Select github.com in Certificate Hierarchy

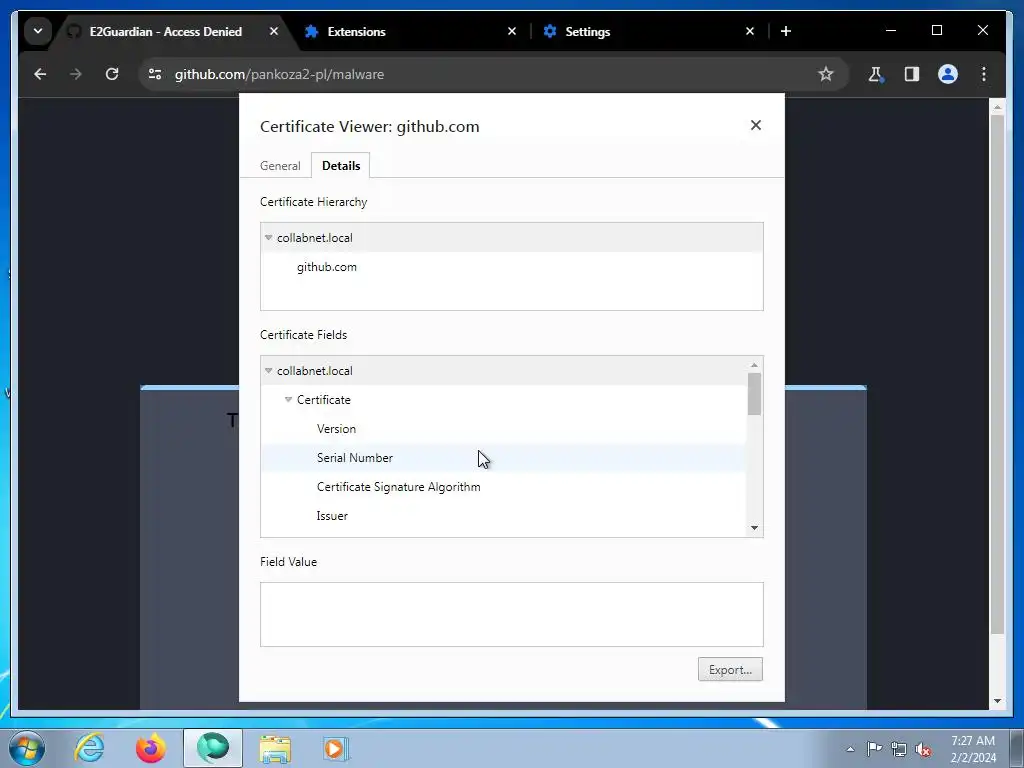[327, 267]
